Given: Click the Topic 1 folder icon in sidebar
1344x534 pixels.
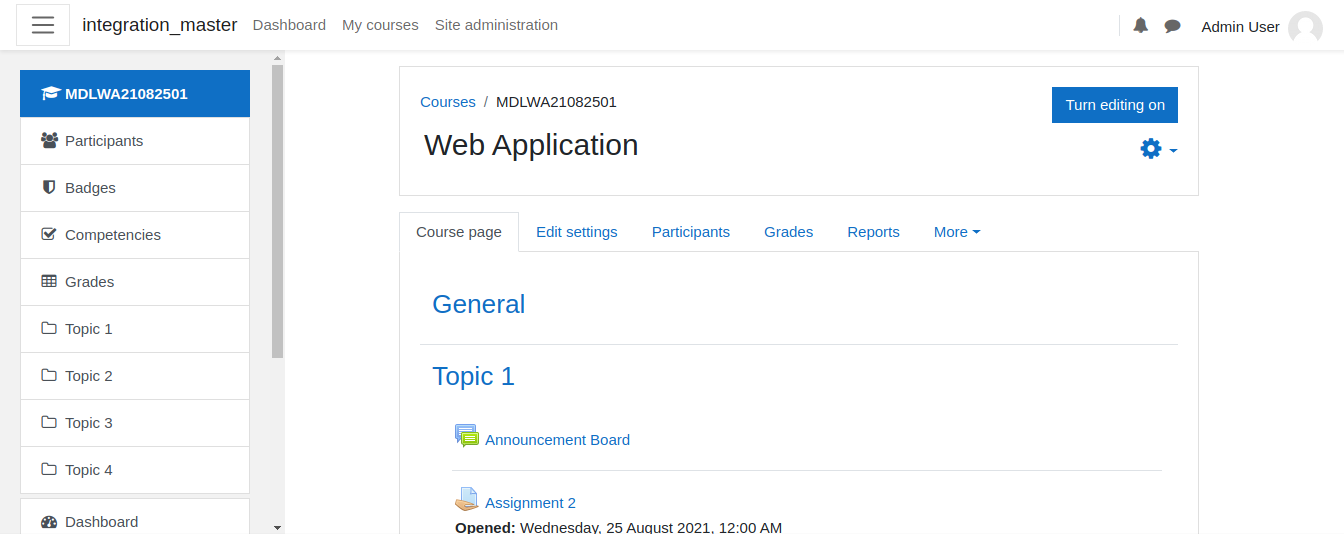Looking at the screenshot, I should point(49,329).
